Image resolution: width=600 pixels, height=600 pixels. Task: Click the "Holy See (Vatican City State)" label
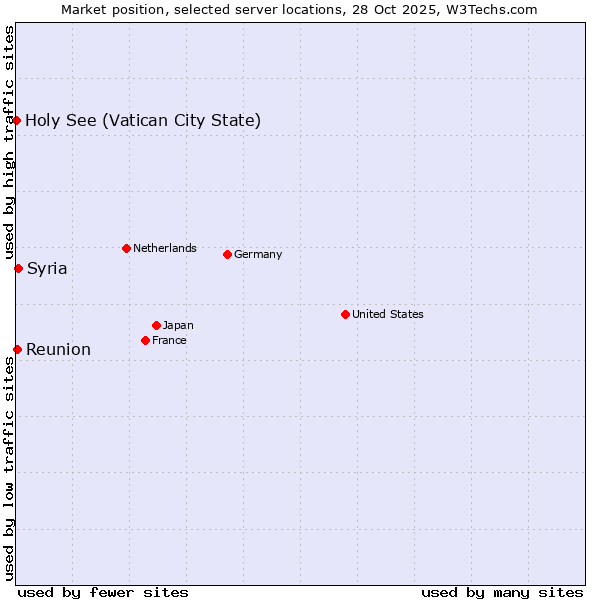143,121
